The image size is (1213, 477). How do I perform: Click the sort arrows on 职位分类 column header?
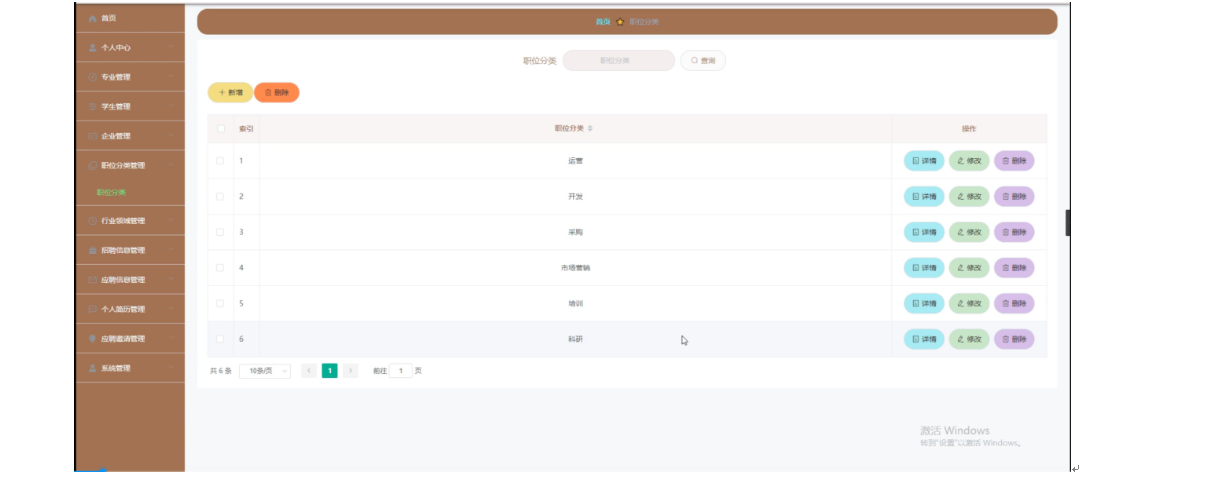pyautogui.click(x=590, y=129)
